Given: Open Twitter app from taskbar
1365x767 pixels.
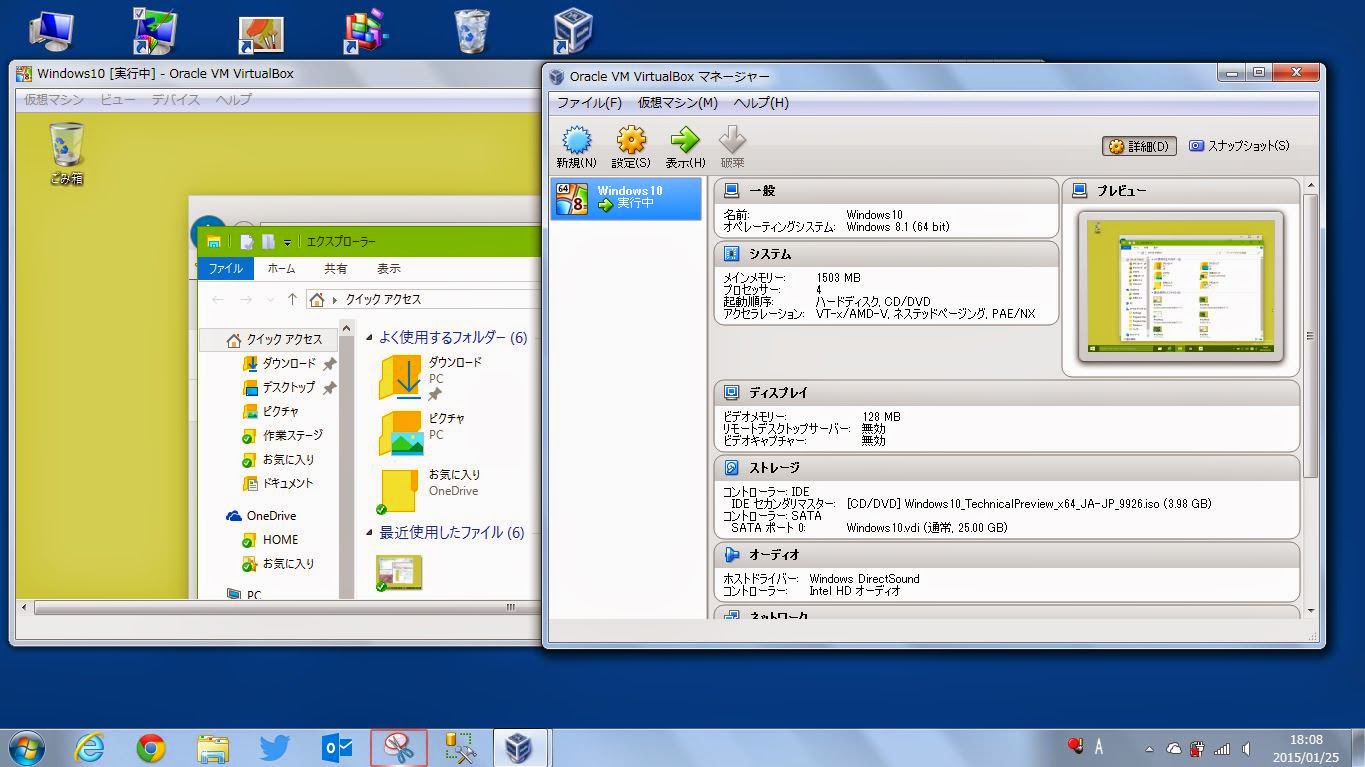Looking at the screenshot, I should [274, 748].
